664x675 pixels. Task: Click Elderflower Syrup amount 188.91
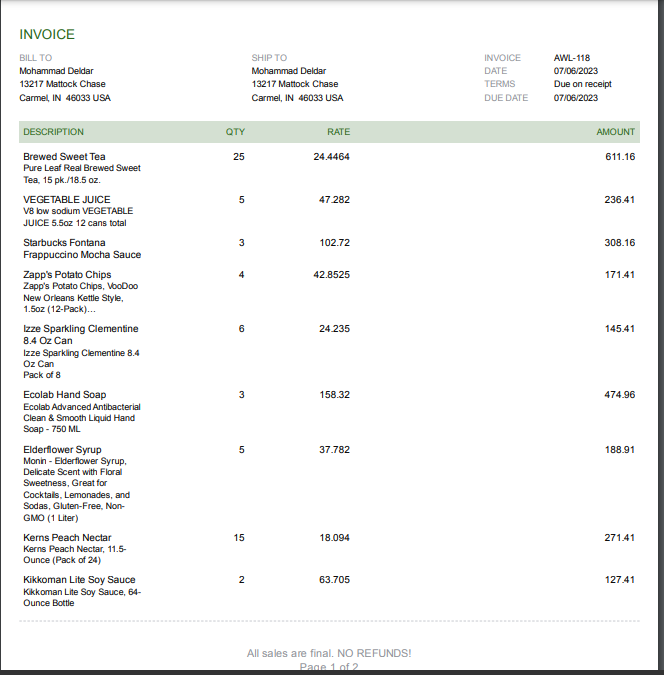[x=620, y=450]
